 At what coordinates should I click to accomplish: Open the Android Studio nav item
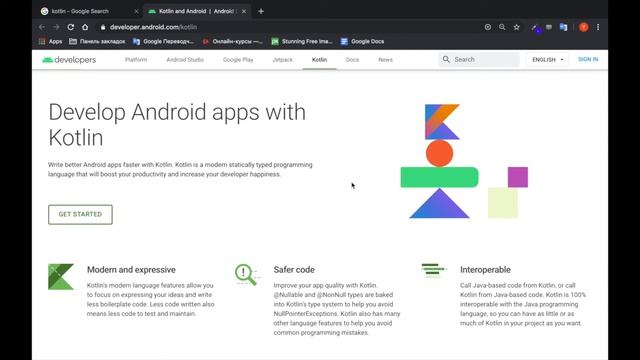185,60
